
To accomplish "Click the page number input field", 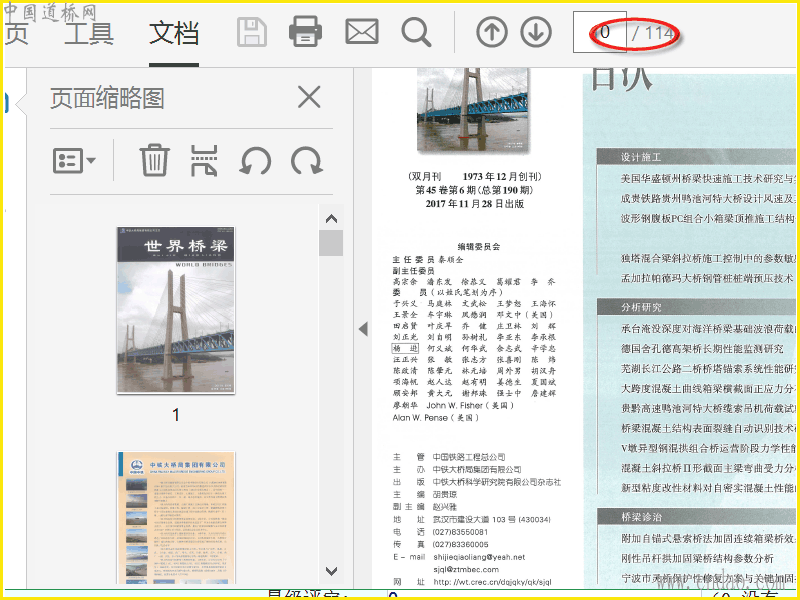I will coord(599,32).
